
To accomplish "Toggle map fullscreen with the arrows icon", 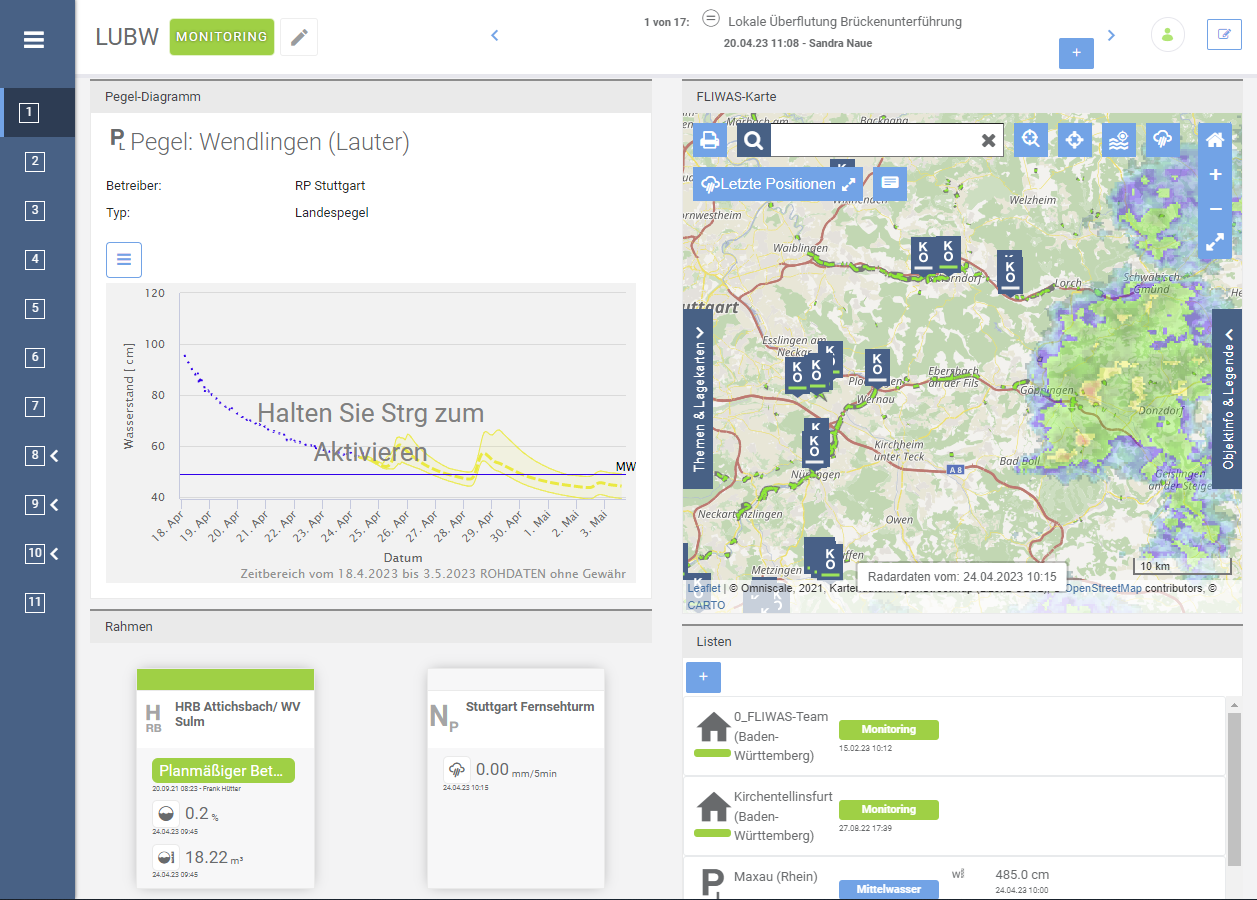I will (1215, 242).
